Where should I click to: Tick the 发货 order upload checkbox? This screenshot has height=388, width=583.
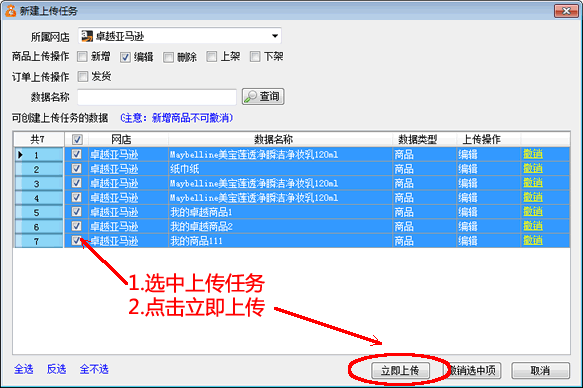pyautogui.click(x=83, y=77)
